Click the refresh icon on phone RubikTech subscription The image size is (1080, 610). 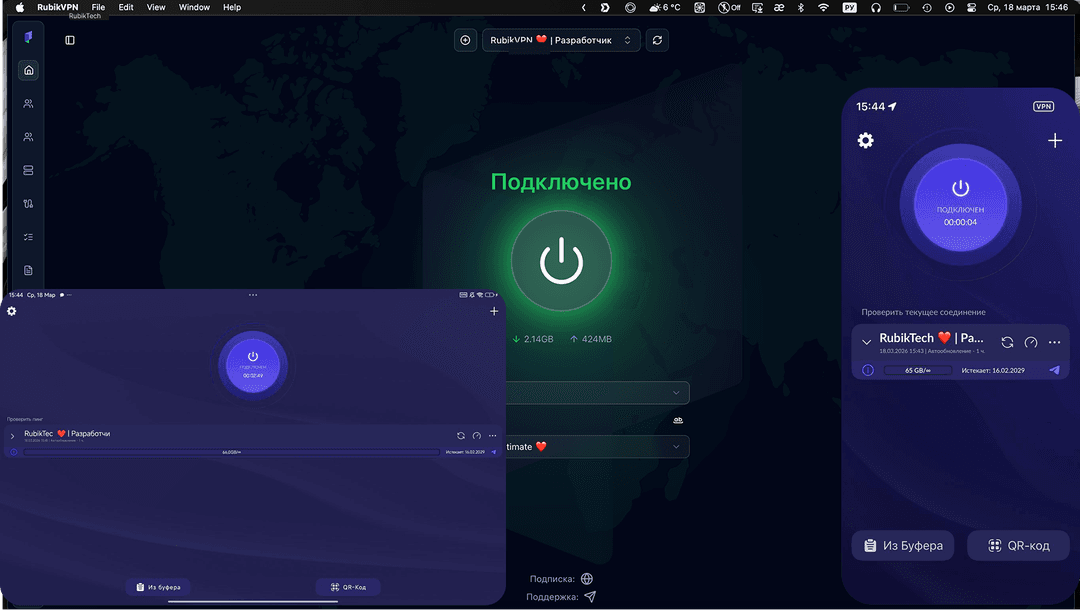(1007, 342)
